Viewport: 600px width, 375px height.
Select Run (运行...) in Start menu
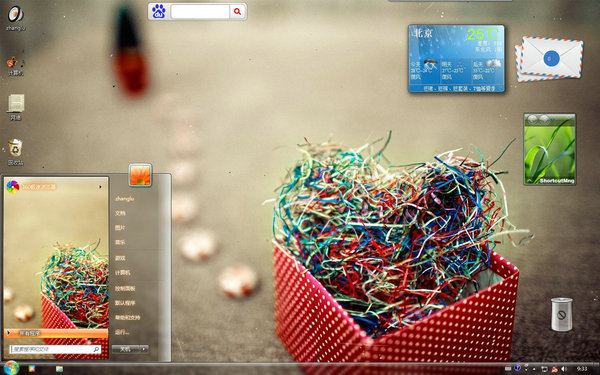pos(122,332)
